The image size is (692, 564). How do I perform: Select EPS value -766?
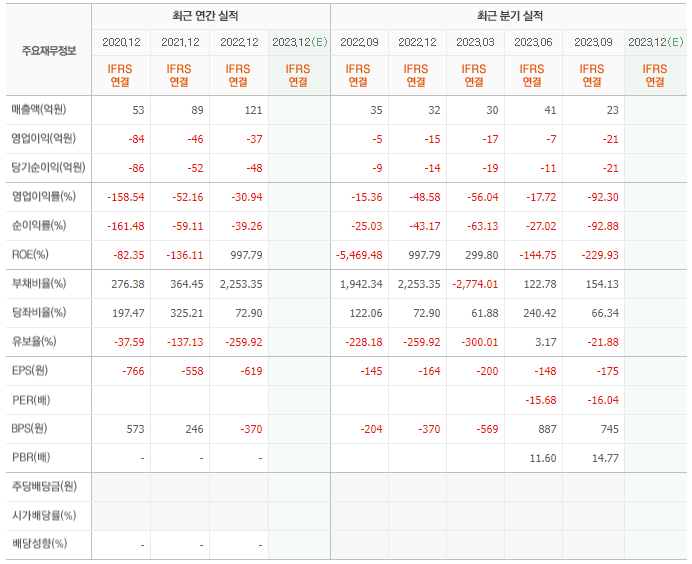[133, 371]
